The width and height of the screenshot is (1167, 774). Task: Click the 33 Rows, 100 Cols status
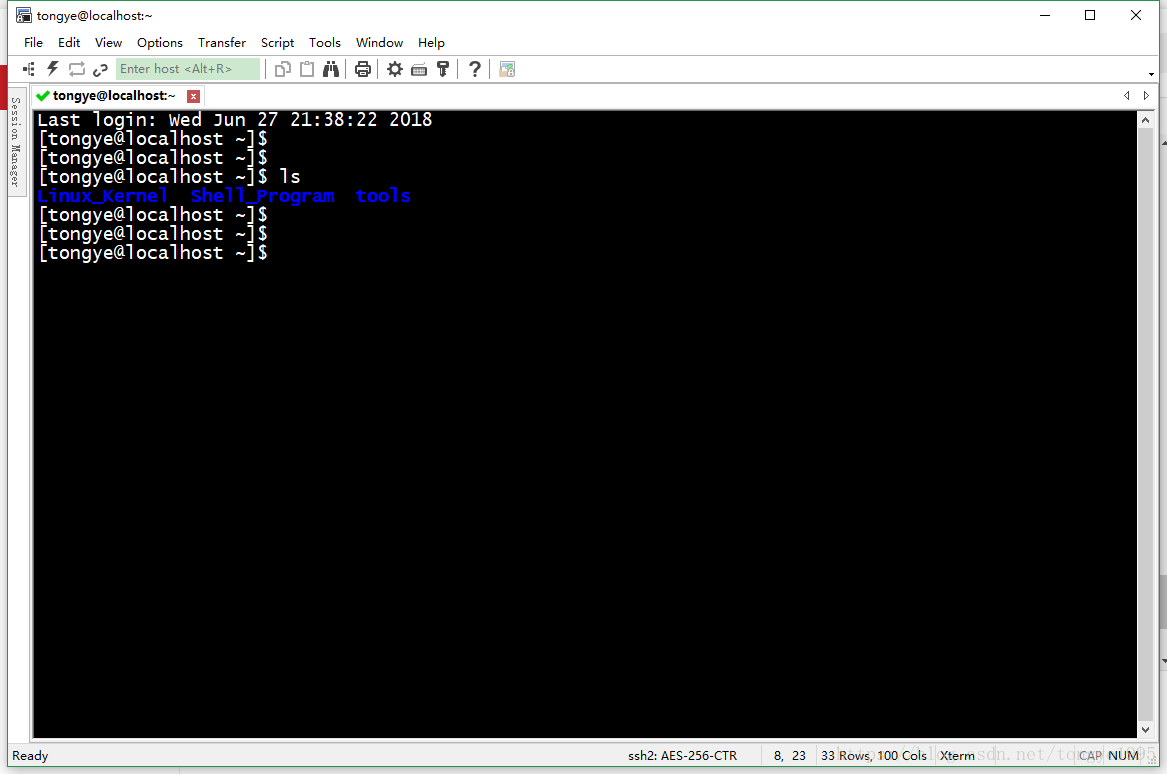click(x=874, y=755)
